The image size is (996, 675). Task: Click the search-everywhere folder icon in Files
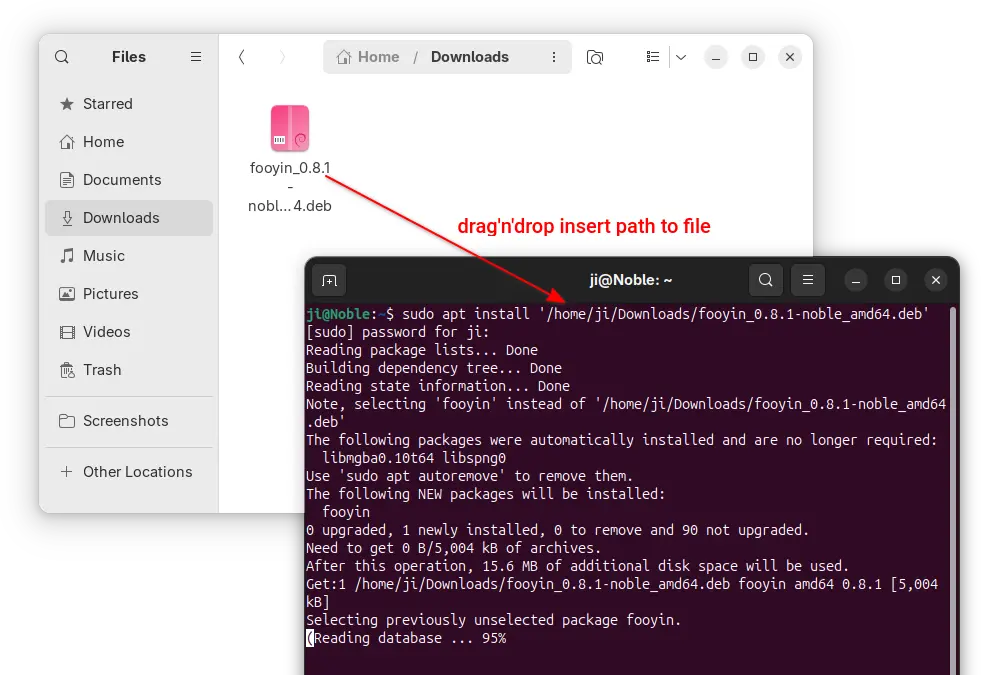(595, 58)
